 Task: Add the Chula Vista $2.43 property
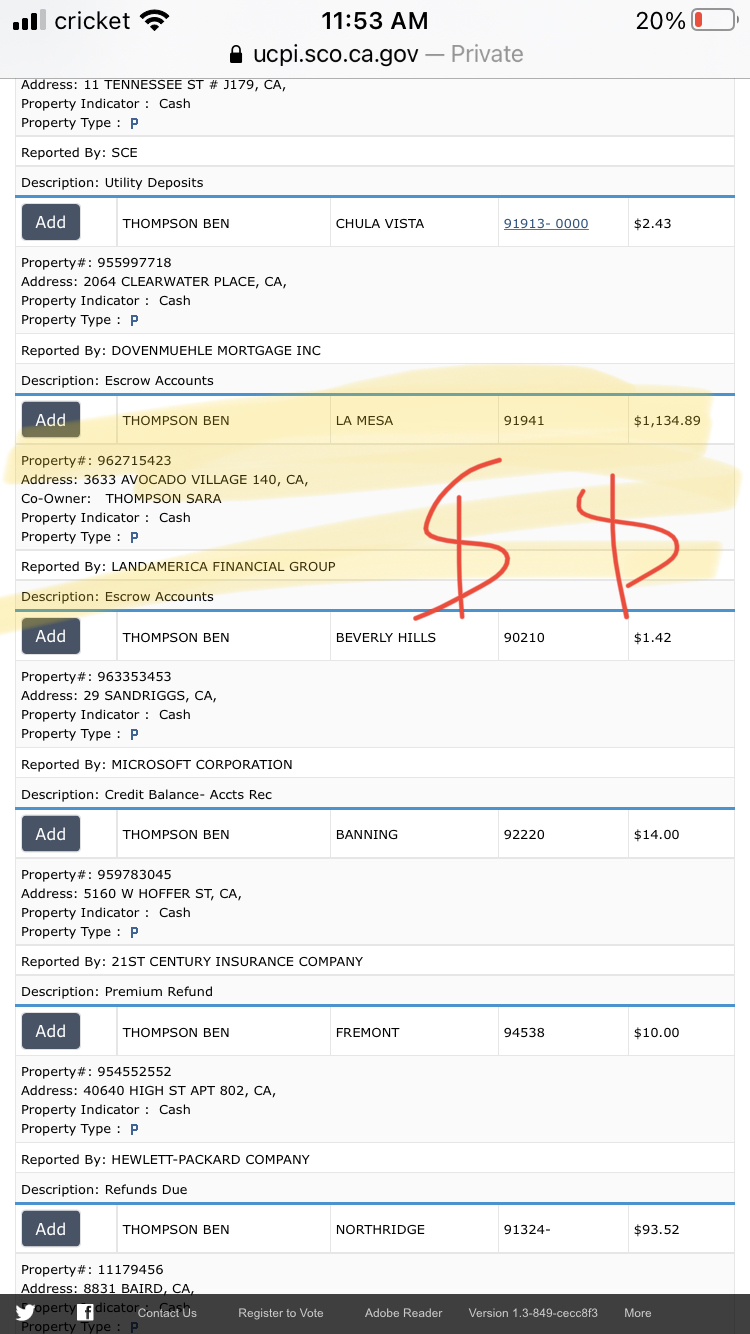[51, 222]
